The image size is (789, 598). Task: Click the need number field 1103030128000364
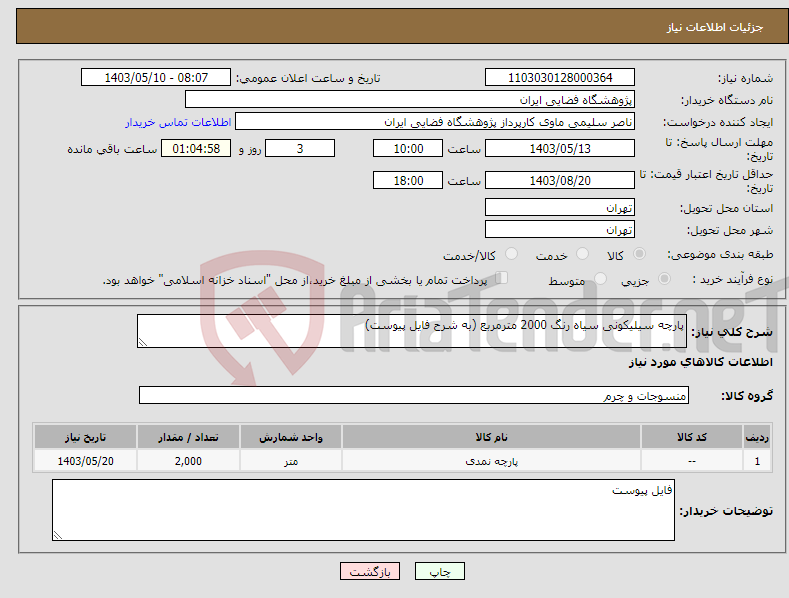click(x=560, y=78)
